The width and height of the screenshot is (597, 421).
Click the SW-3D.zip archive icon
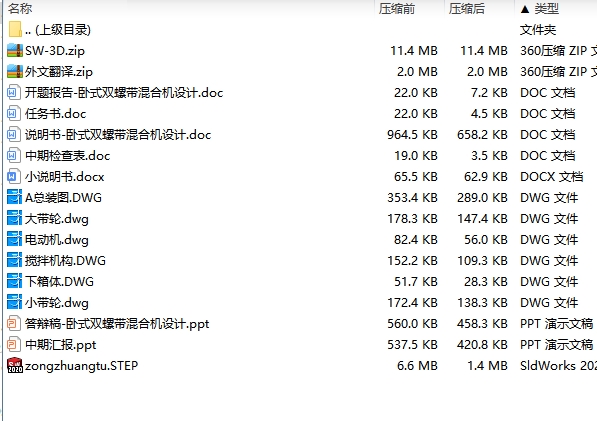15,51
